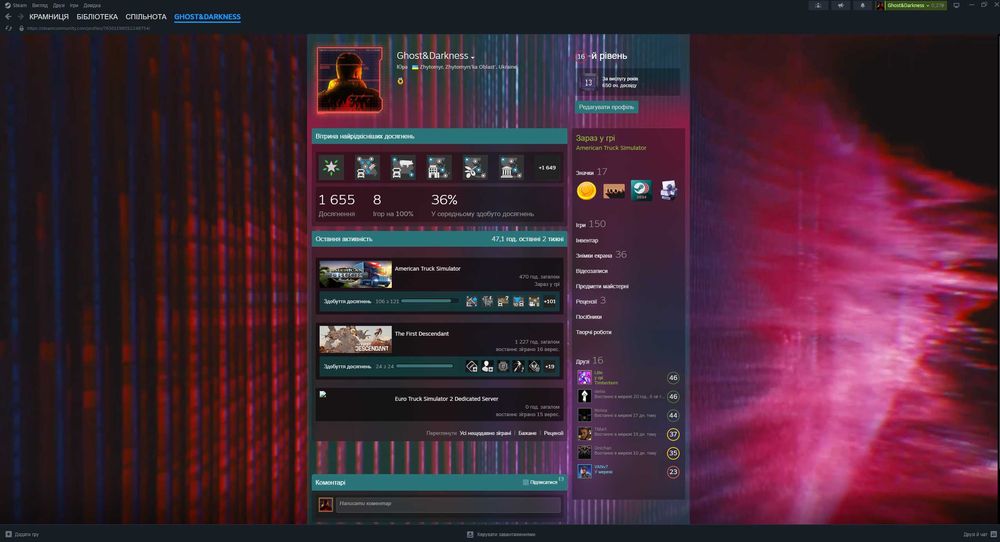This screenshot has height=542, width=1000.
Task: Show the +1 649 more achievements
Action: click(x=547, y=168)
